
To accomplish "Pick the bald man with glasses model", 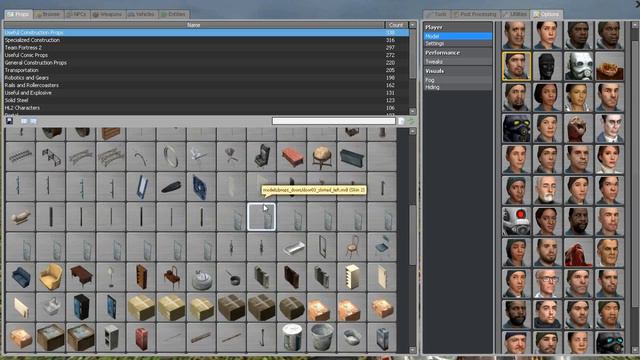I will (547, 283).
